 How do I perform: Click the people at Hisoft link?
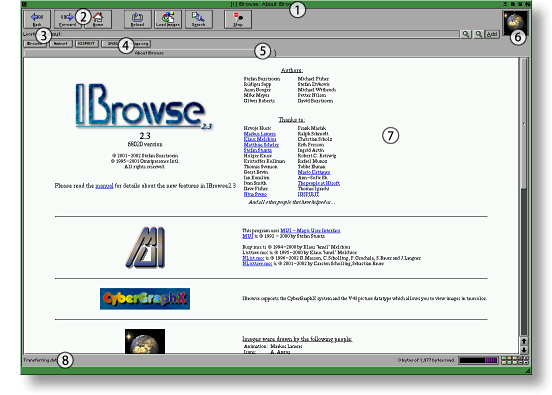[x=319, y=183]
